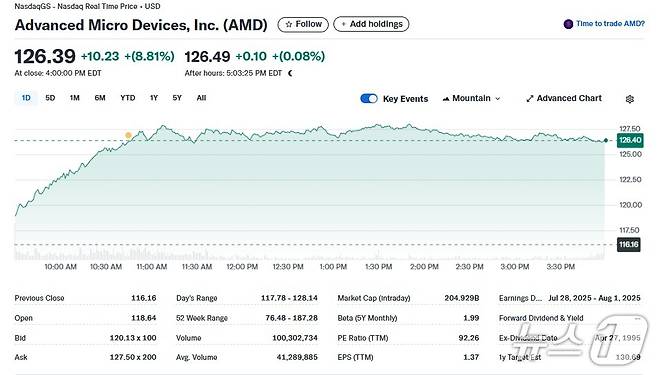Click the Add holdings button
658x375 pixels.
[371, 24]
